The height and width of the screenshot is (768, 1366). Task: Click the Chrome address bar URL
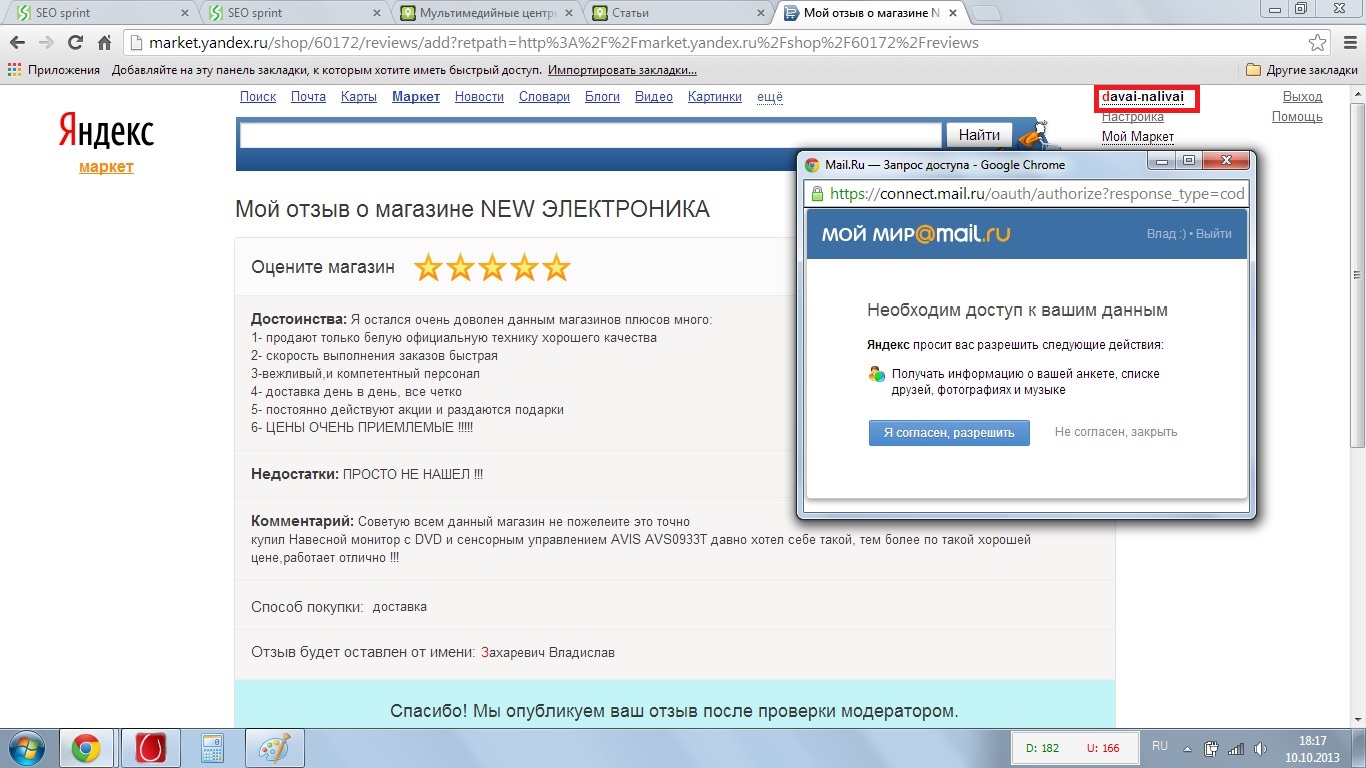coord(563,43)
